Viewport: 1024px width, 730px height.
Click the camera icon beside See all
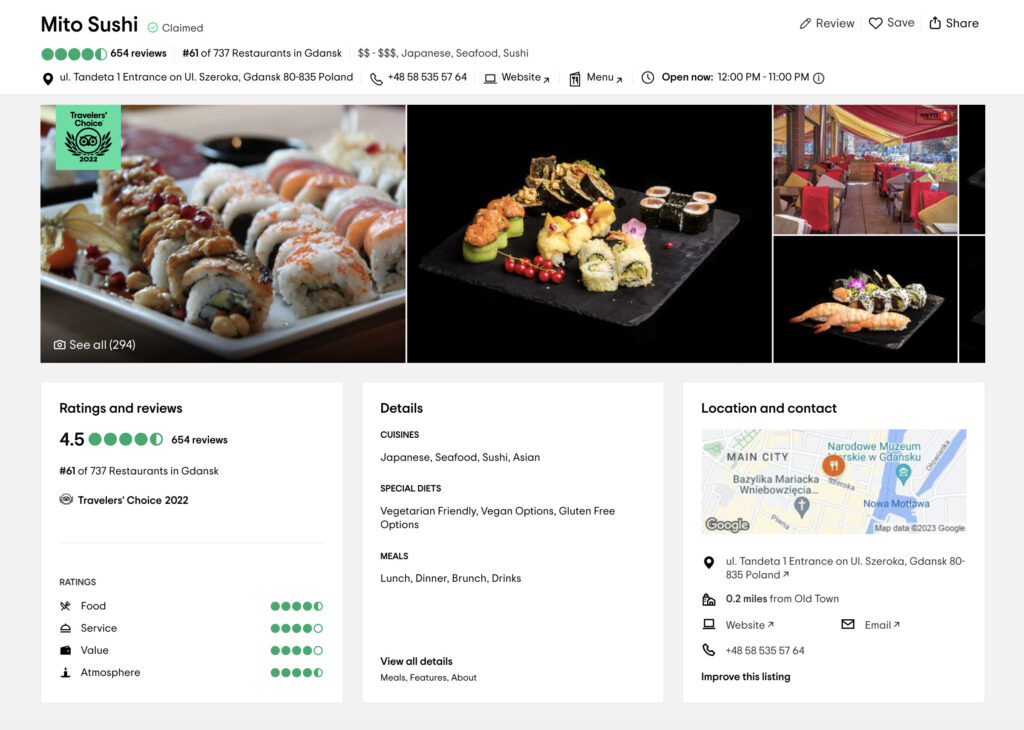59,345
